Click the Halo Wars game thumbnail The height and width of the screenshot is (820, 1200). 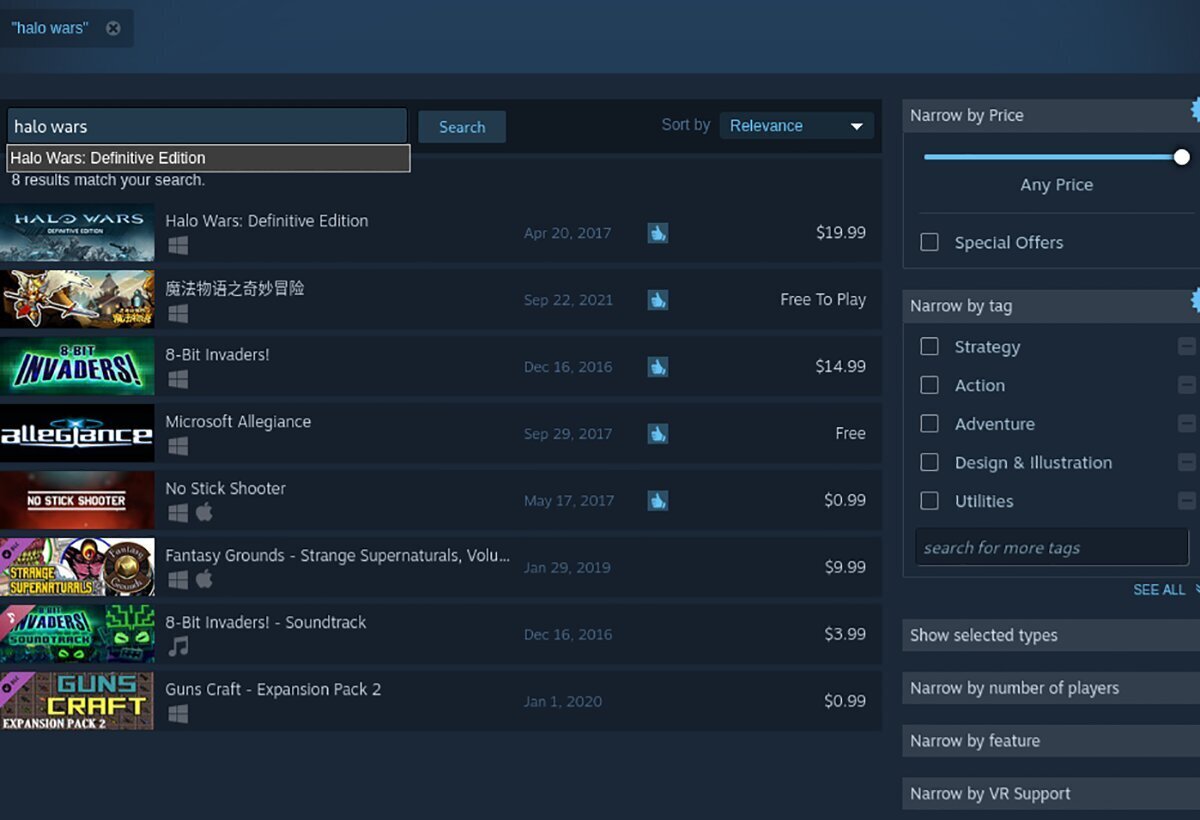coord(77,233)
